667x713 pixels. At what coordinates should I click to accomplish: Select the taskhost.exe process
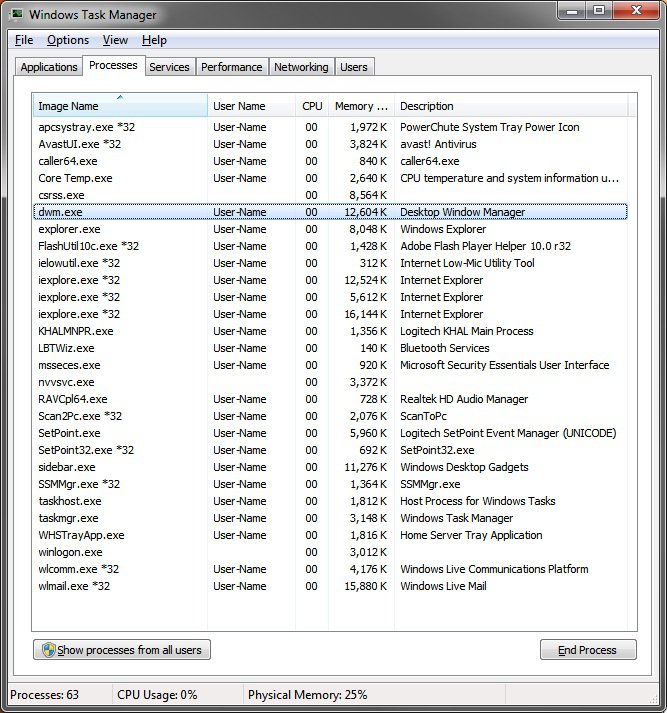click(330, 501)
